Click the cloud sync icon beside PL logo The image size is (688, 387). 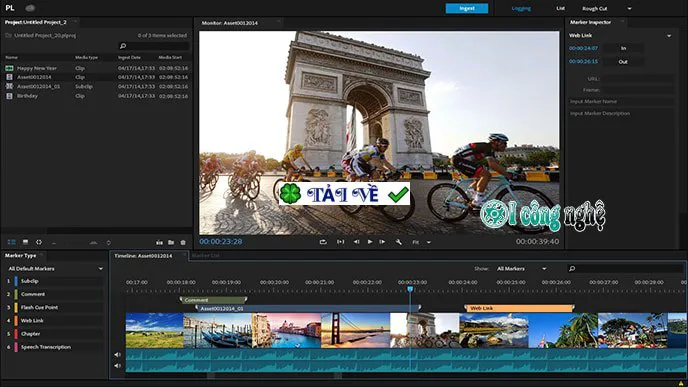point(30,8)
